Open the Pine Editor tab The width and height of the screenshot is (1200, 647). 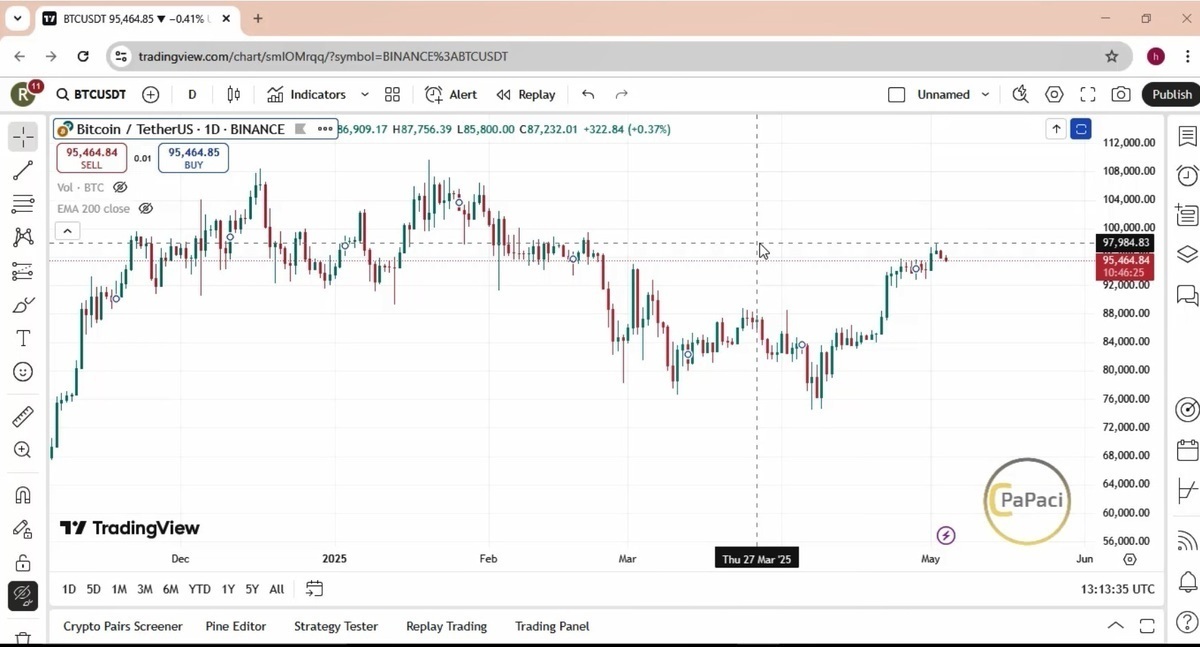click(x=236, y=626)
